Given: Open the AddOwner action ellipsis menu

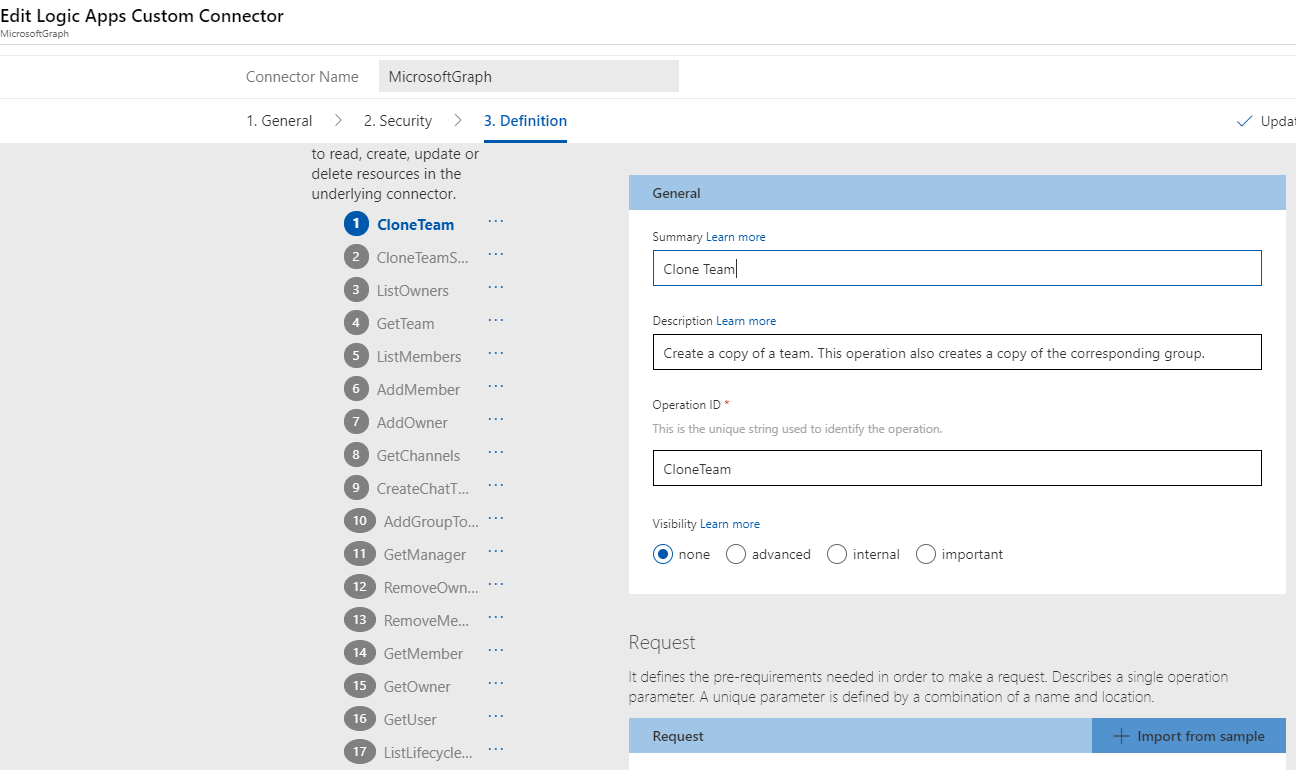Looking at the screenshot, I should tap(496, 420).
